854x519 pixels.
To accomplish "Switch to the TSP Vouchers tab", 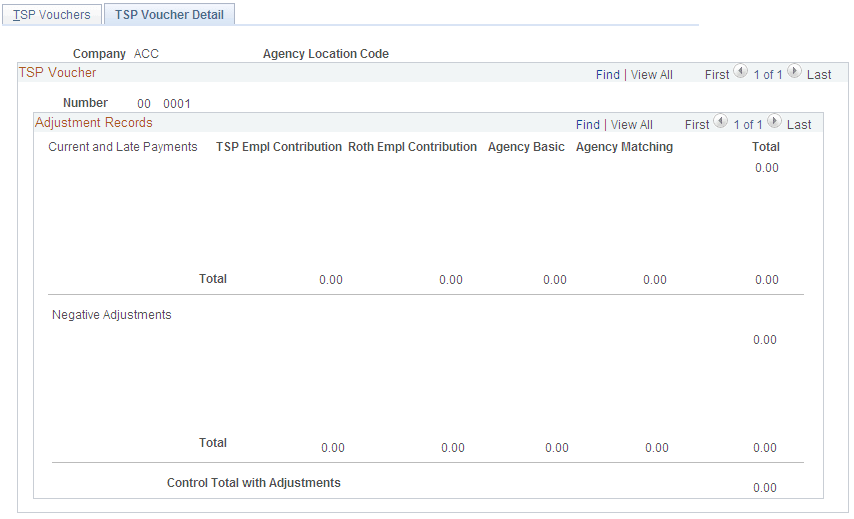I will [x=52, y=15].
